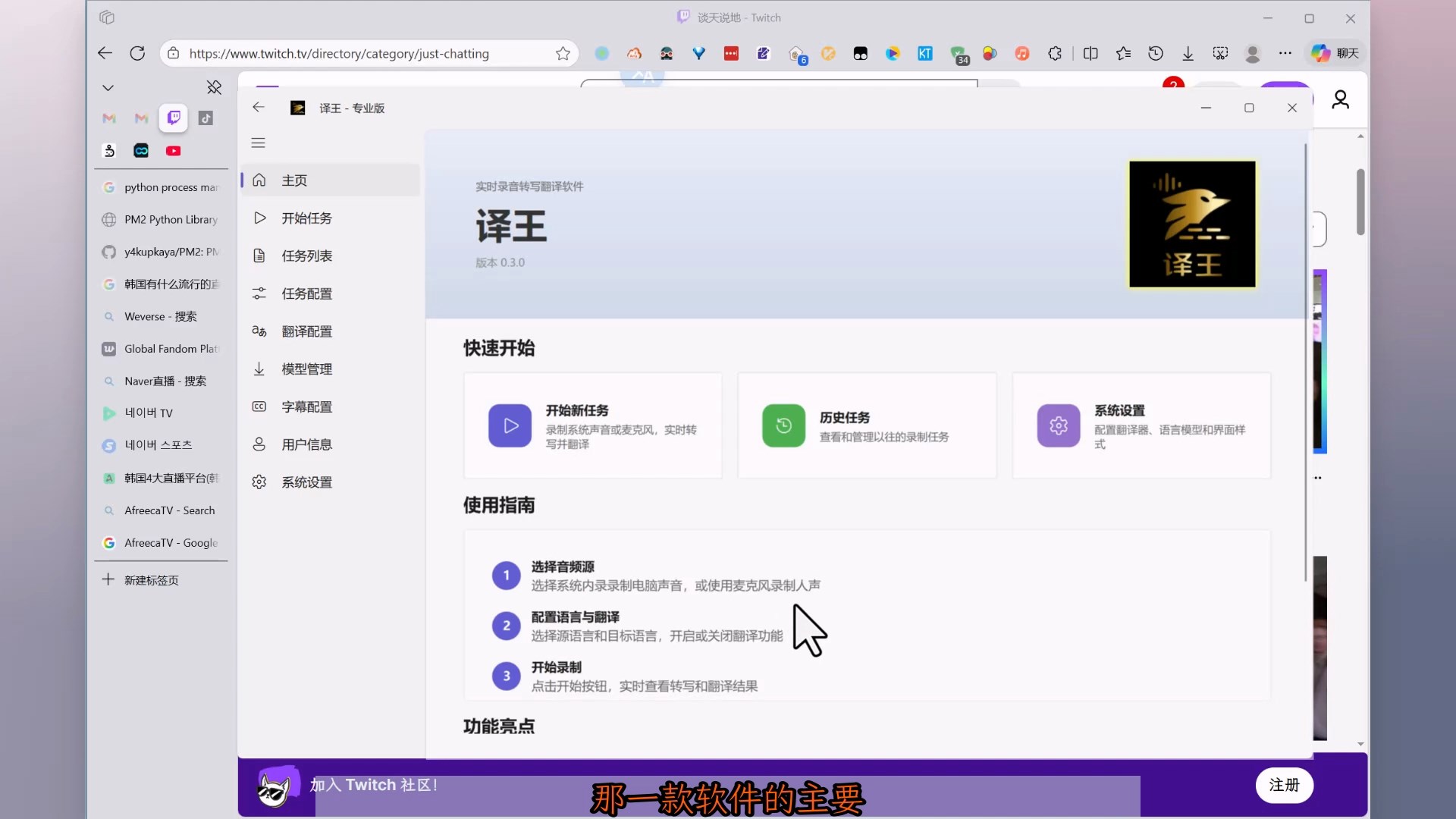Open 模型管理 in the sidebar
The width and height of the screenshot is (1456, 819).
(306, 369)
